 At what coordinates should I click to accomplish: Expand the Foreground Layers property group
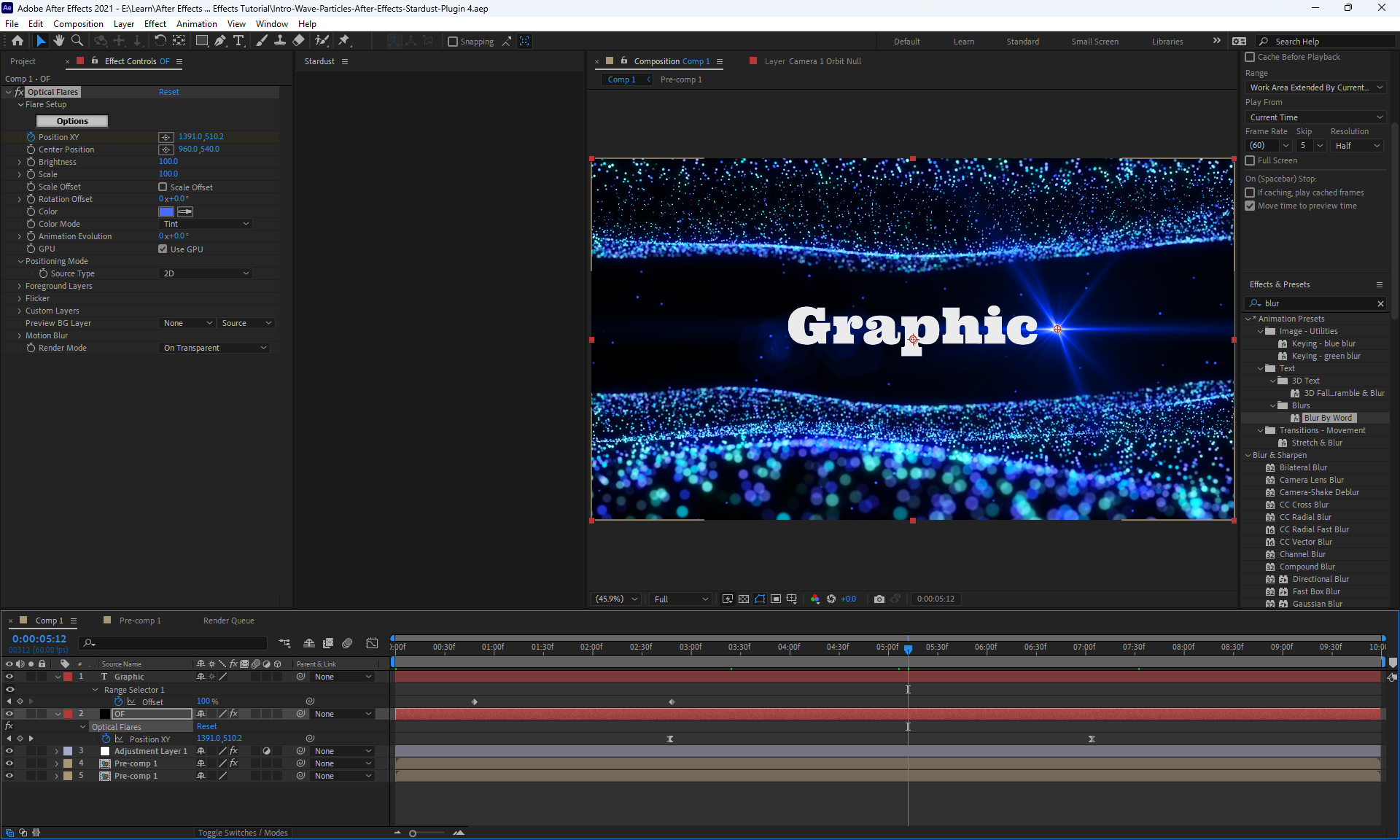coord(20,286)
